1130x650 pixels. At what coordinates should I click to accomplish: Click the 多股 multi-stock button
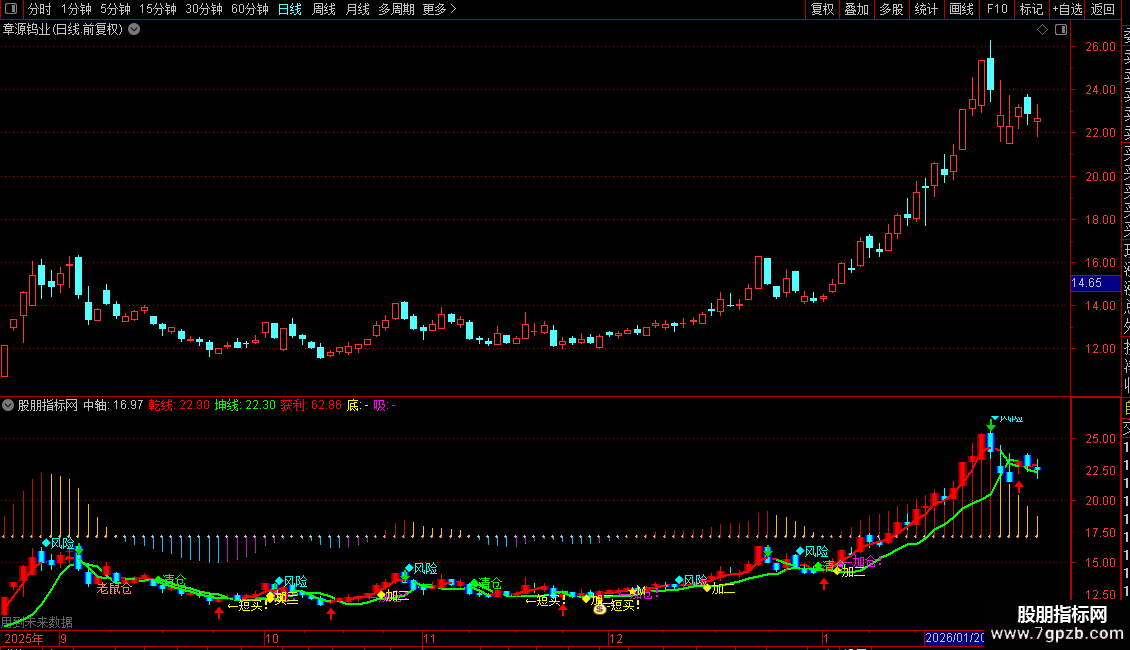click(891, 9)
